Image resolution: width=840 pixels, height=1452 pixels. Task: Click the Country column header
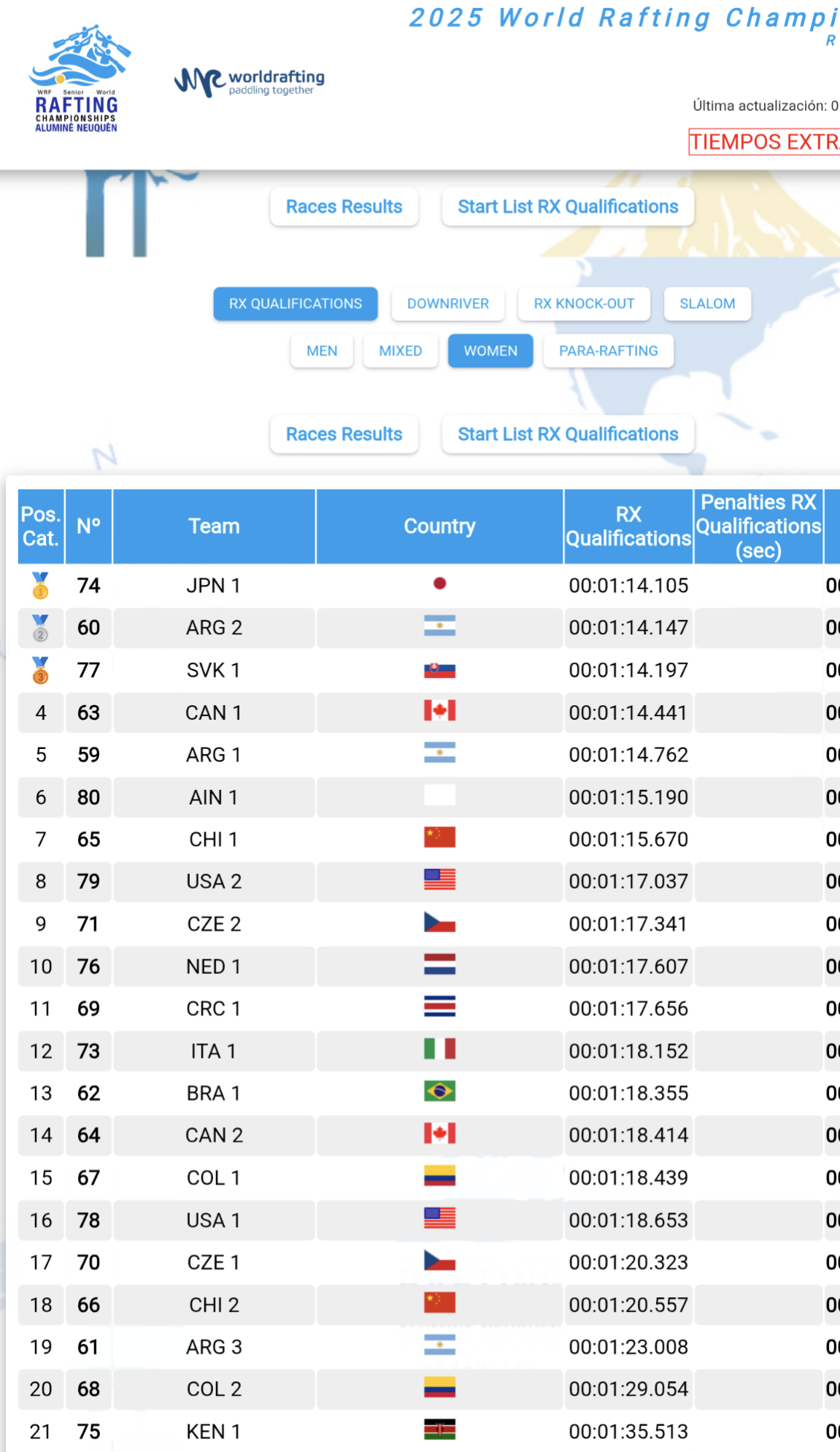(x=439, y=526)
